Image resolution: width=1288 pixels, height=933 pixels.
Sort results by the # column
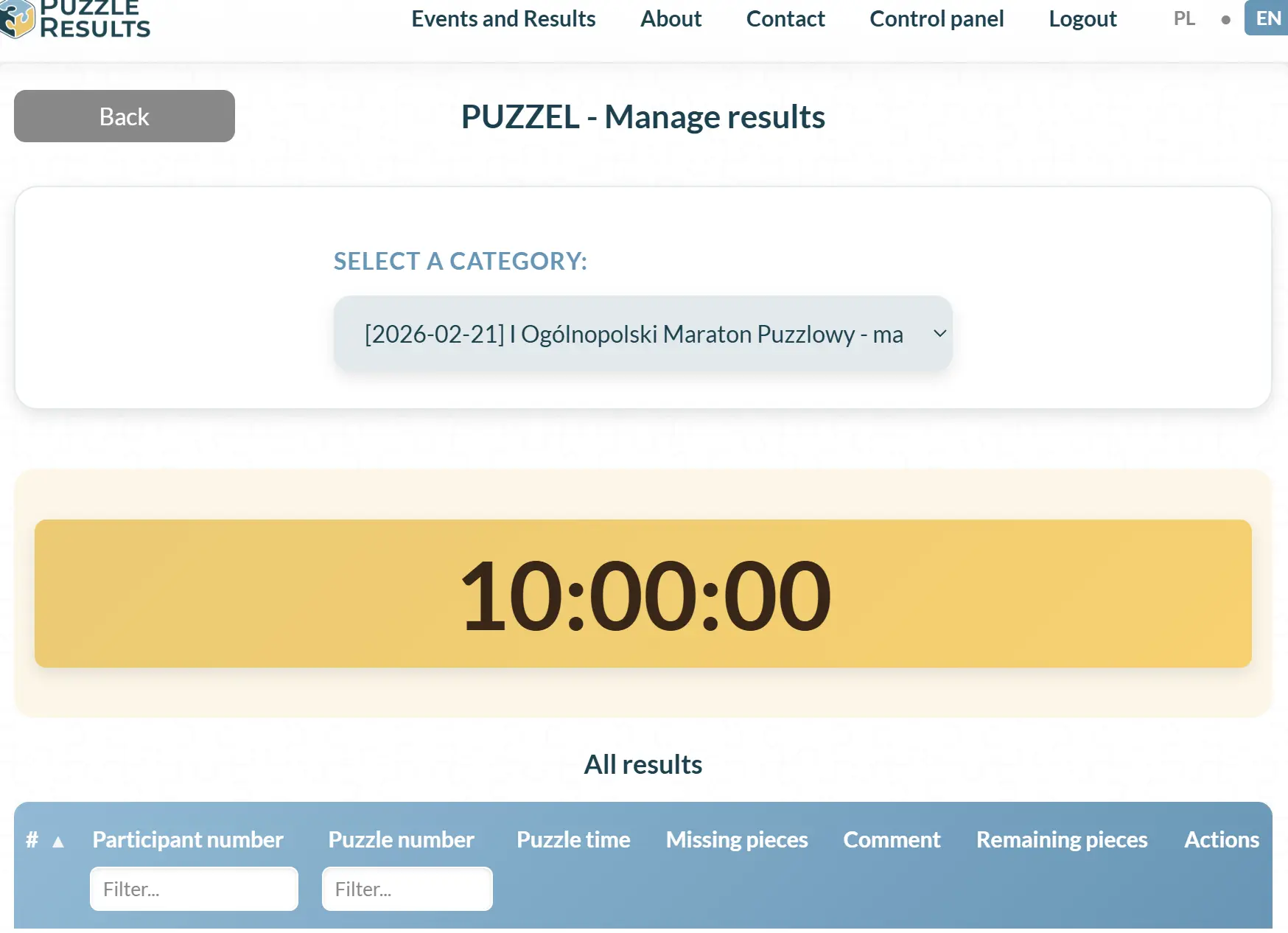click(x=31, y=840)
